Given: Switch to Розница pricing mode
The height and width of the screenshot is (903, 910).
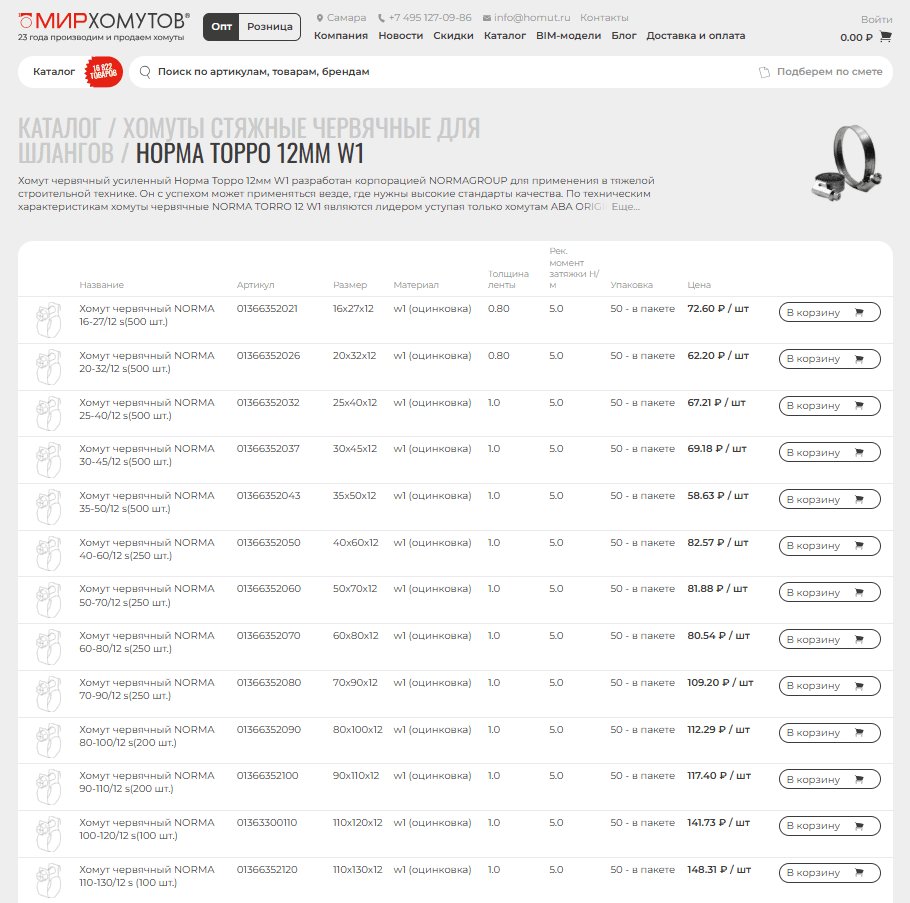Looking at the screenshot, I should pos(270,27).
